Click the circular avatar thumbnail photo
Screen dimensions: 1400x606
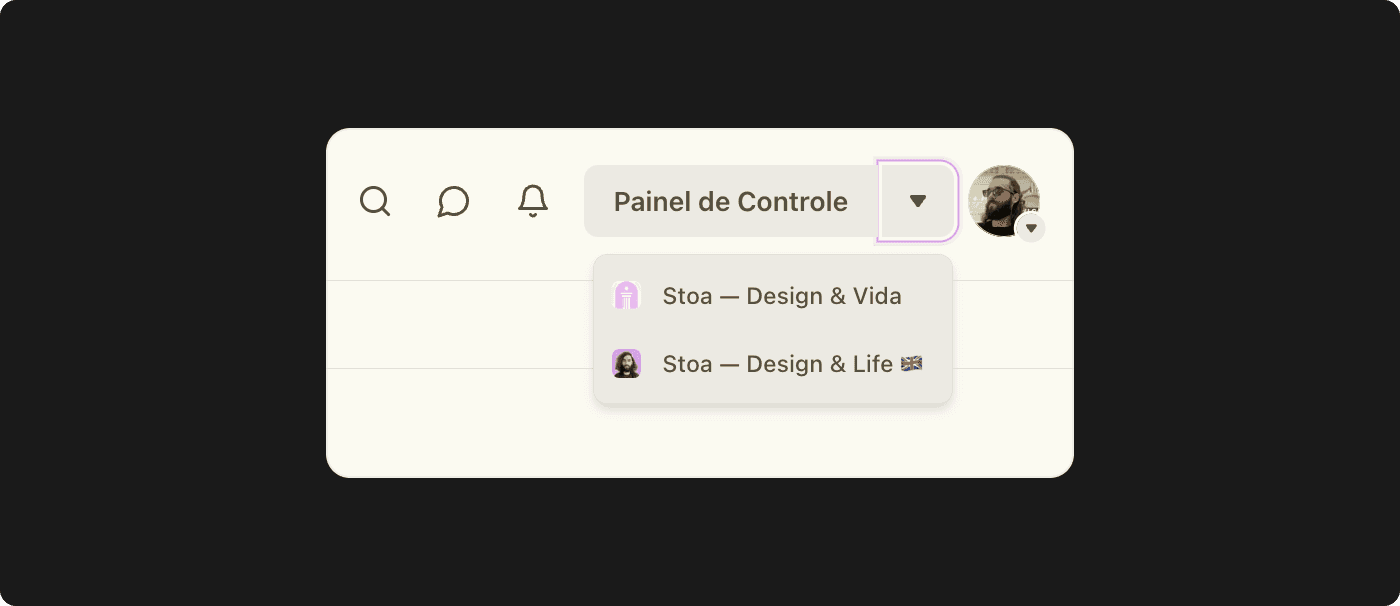[x=1004, y=199]
